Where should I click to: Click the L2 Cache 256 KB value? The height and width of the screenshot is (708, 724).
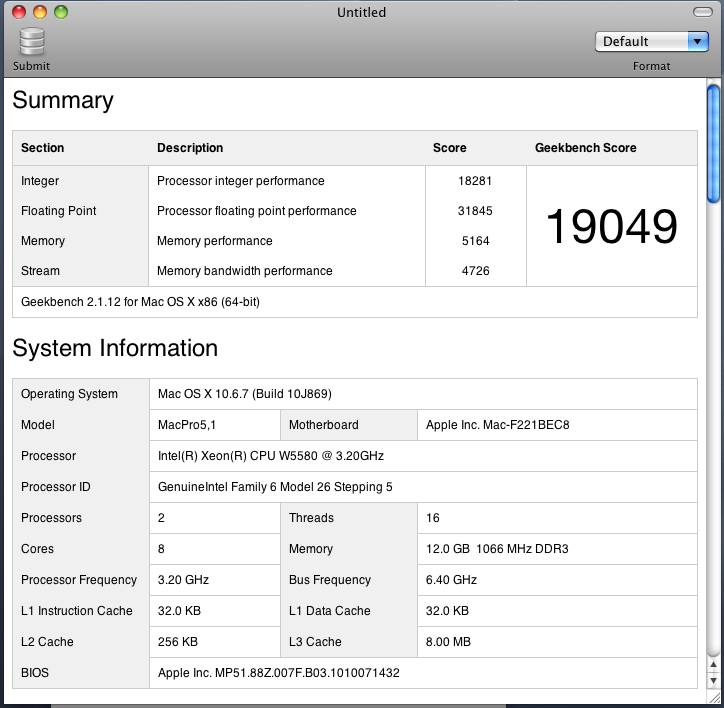(x=178, y=641)
